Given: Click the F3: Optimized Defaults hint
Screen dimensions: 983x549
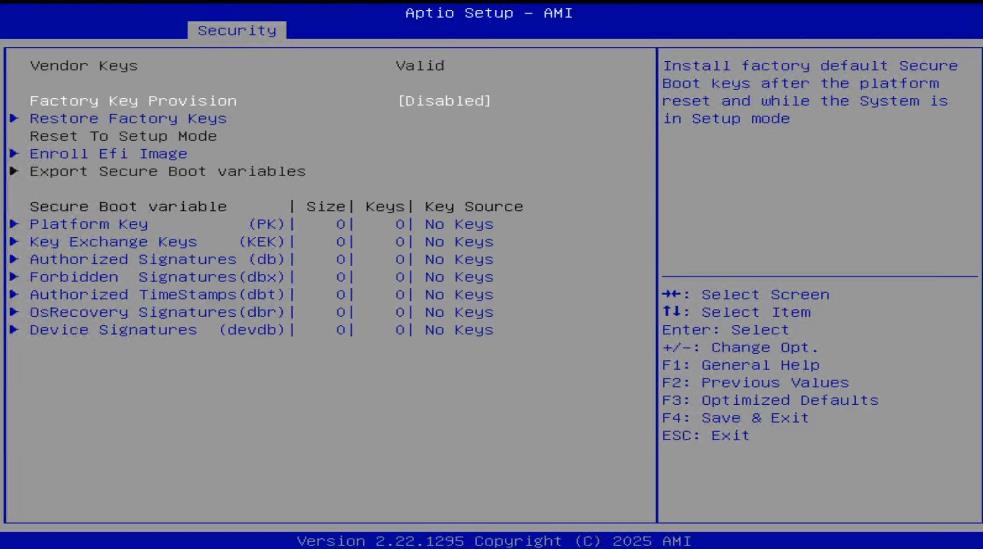Looking at the screenshot, I should (x=770, y=399).
